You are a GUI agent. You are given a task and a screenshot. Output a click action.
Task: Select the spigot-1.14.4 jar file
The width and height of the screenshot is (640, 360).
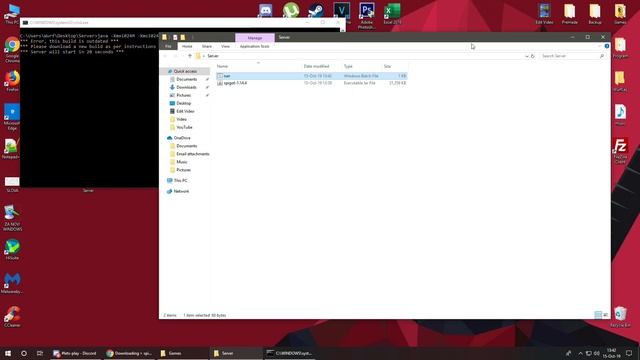311,83
